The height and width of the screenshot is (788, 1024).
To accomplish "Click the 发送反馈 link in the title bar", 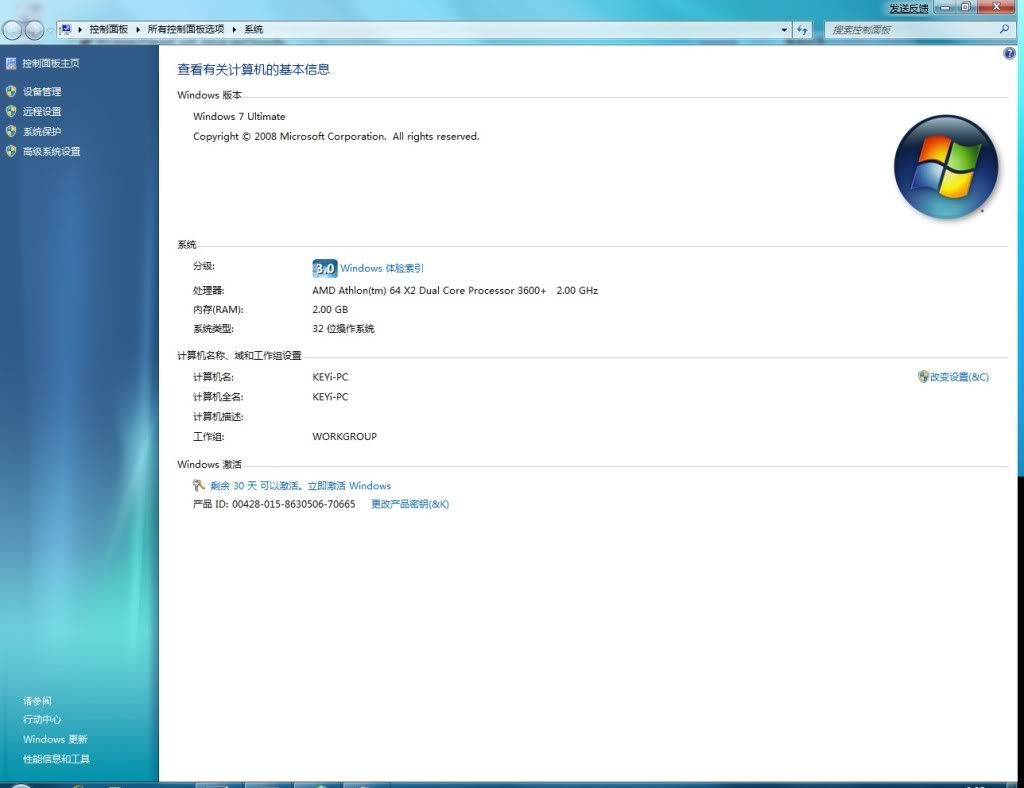I will (908, 8).
